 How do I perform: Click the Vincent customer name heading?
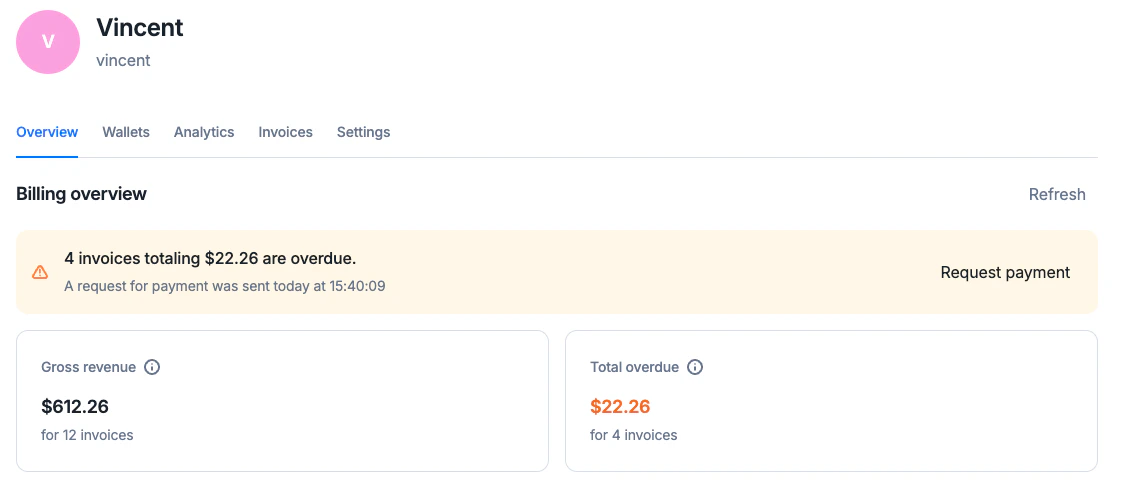(x=140, y=28)
